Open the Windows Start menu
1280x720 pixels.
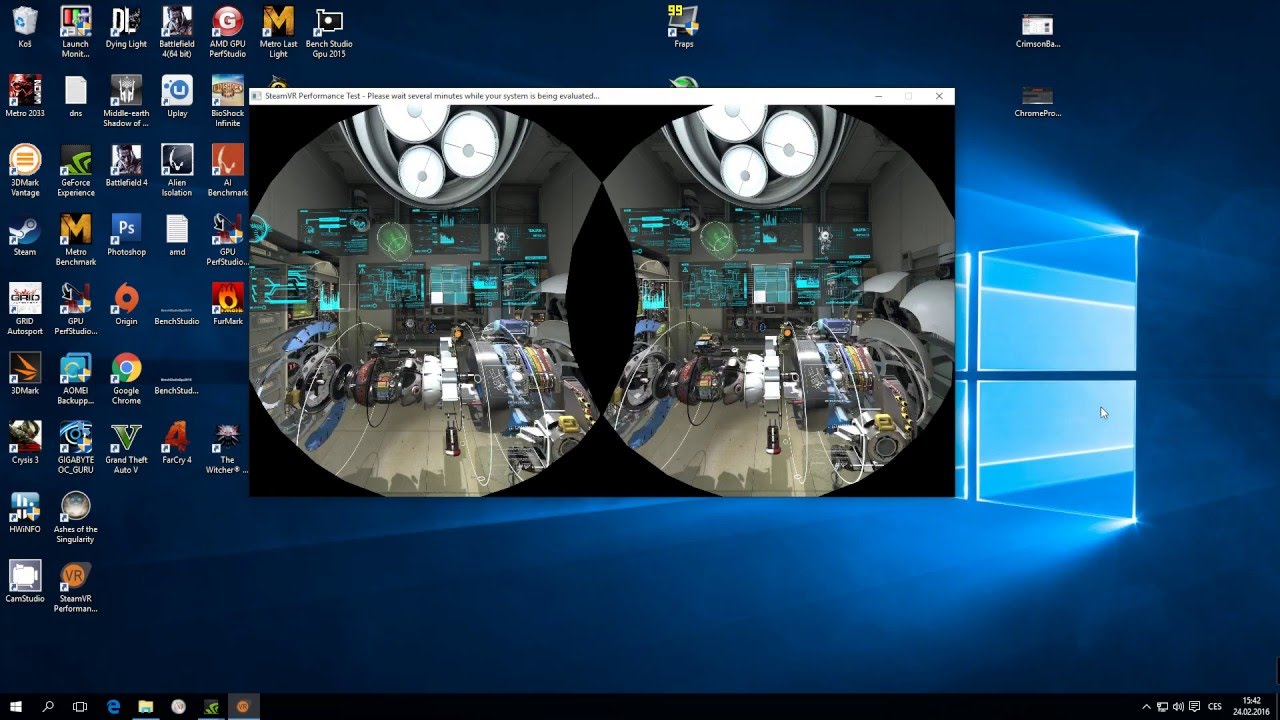(16, 706)
